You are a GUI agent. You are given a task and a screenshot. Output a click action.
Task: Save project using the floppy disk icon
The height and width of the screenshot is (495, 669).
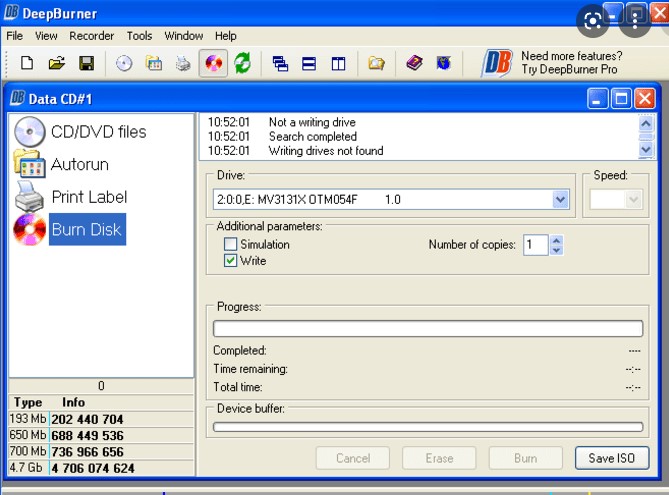87,63
